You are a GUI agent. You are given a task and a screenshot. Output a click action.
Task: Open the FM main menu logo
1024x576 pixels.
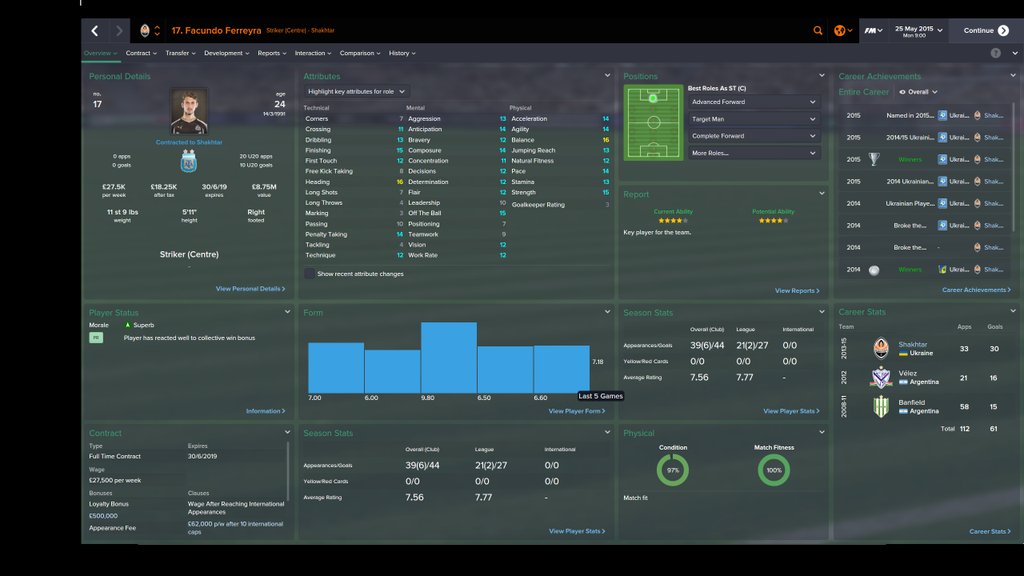click(x=873, y=31)
